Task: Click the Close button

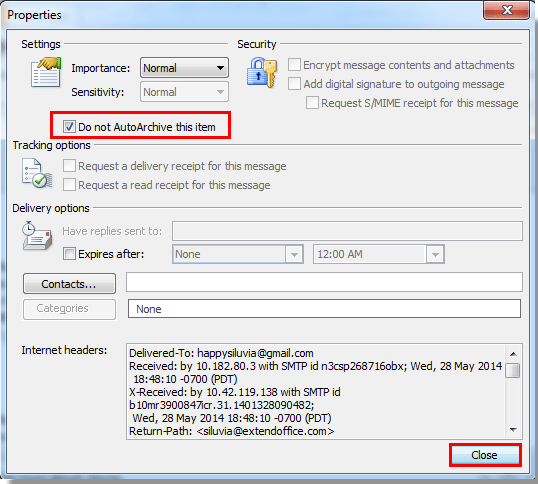Action: [485, 455]
